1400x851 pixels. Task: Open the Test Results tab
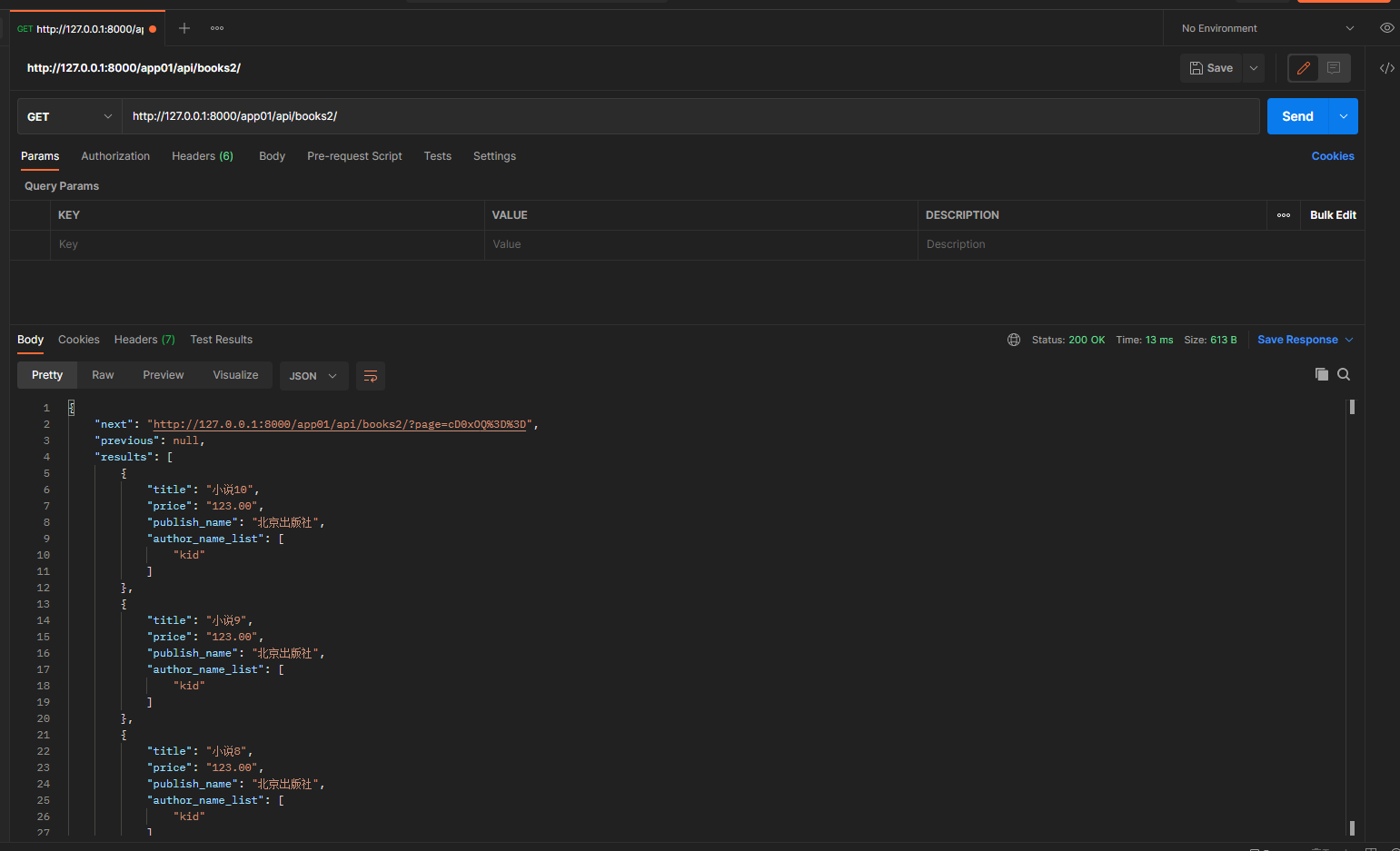221,340
